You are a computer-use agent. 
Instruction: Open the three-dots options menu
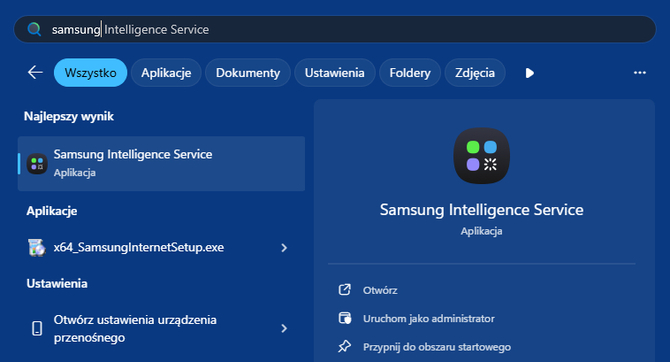(640, 73)
